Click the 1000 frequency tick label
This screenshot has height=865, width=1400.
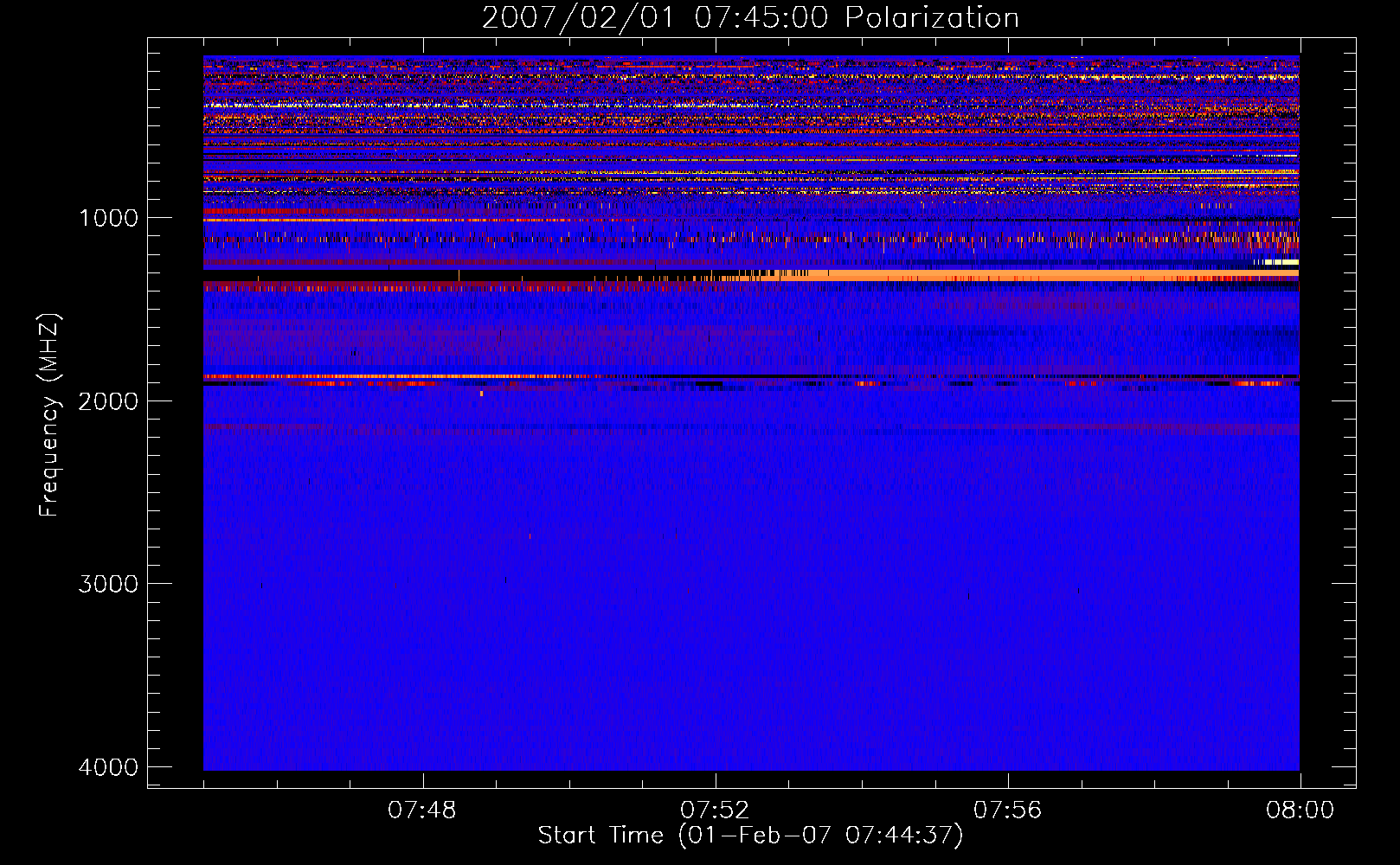pos(108,218)
